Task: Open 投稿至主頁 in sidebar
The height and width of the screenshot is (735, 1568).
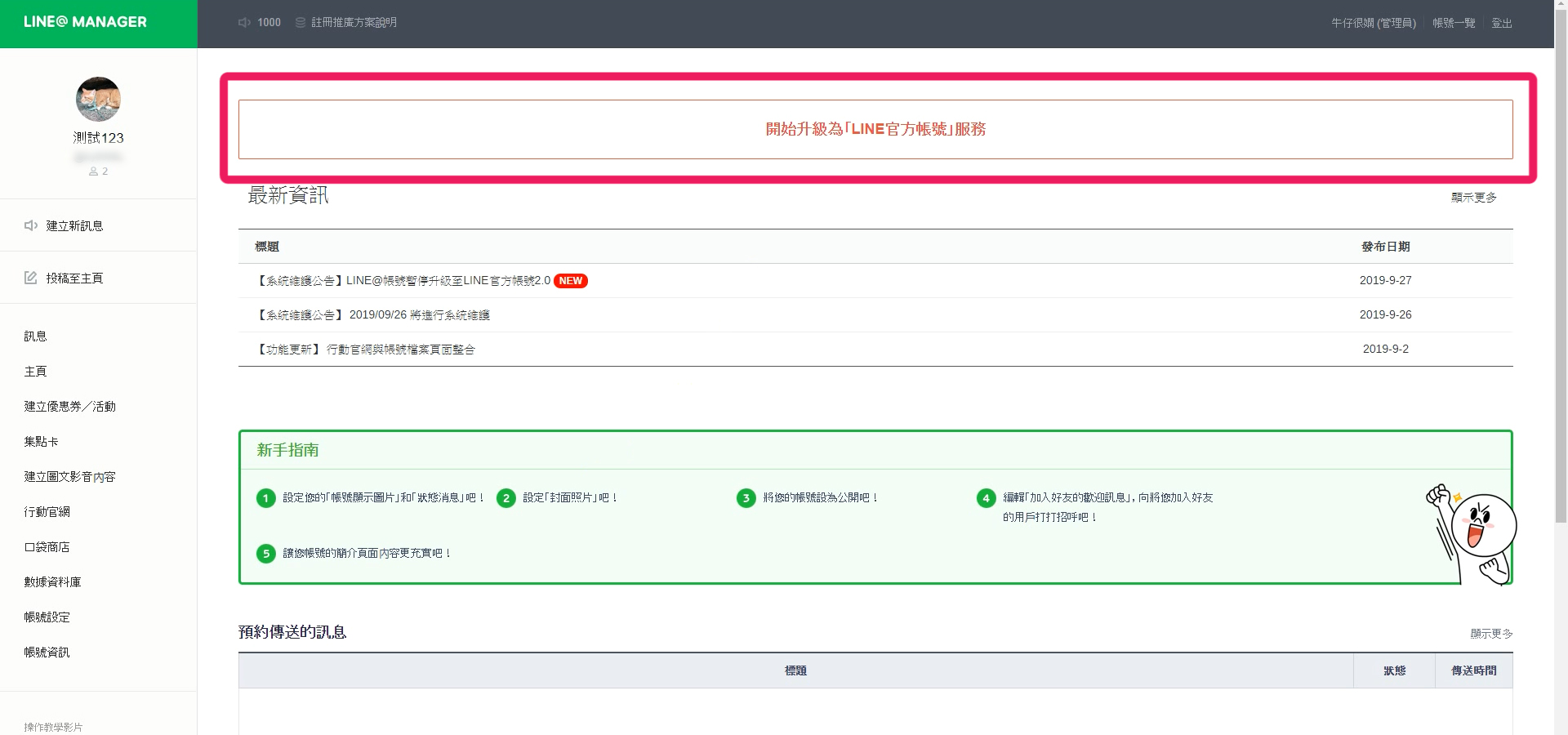Action: point(74,278)
